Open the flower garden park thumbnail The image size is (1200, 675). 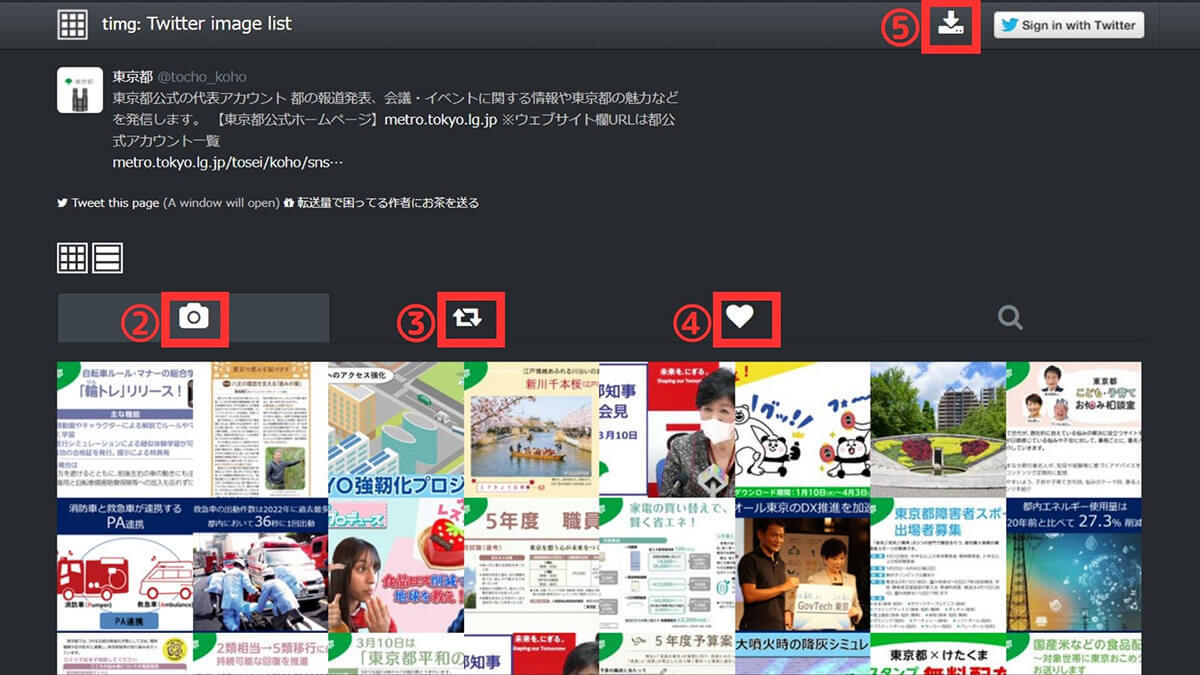(x=938, y=429)
